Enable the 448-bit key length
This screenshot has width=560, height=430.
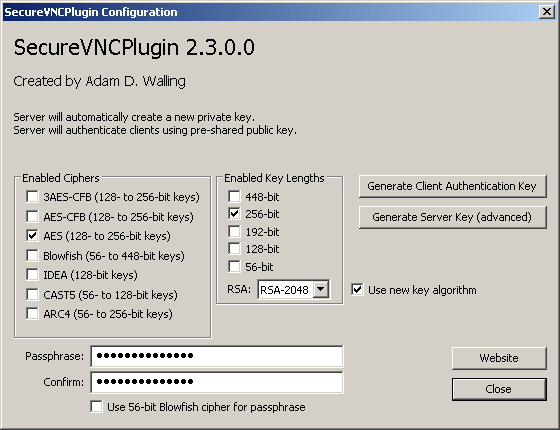[x=234, y=196]
